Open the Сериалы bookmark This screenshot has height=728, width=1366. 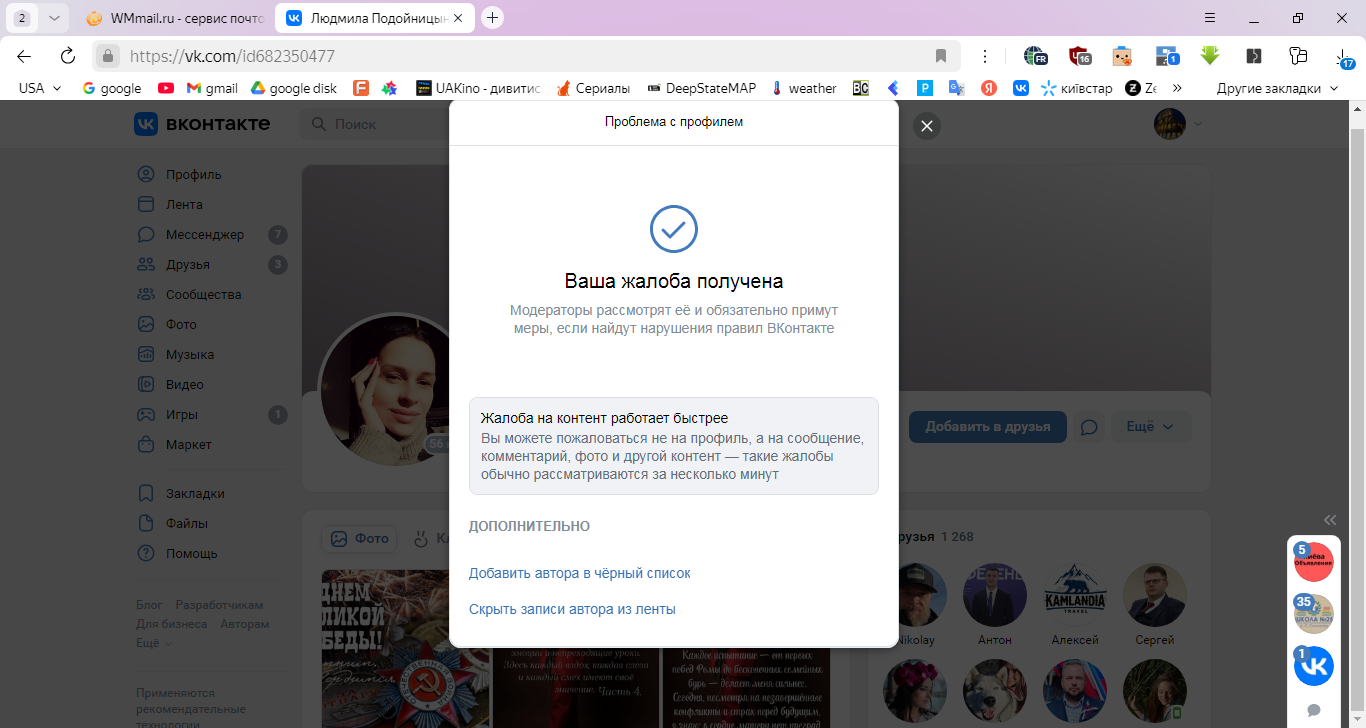593,88
